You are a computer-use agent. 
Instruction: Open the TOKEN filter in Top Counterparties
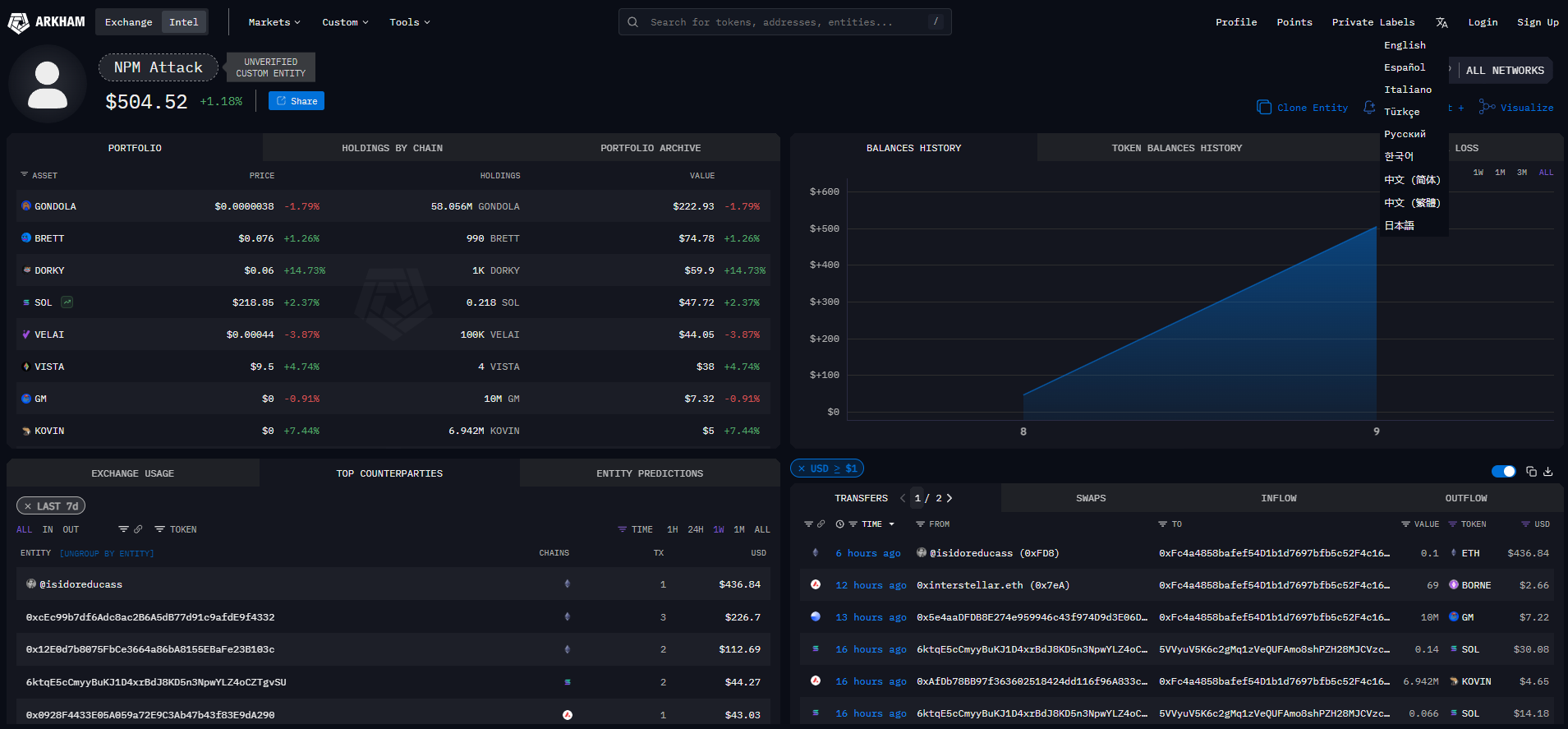coord(176,529)
